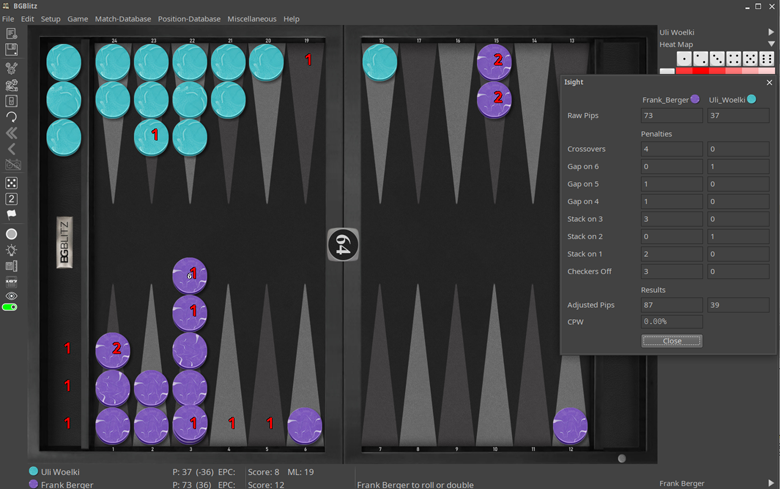
Task: Click the 64 doubling cube on the bar
Action: 342,245
